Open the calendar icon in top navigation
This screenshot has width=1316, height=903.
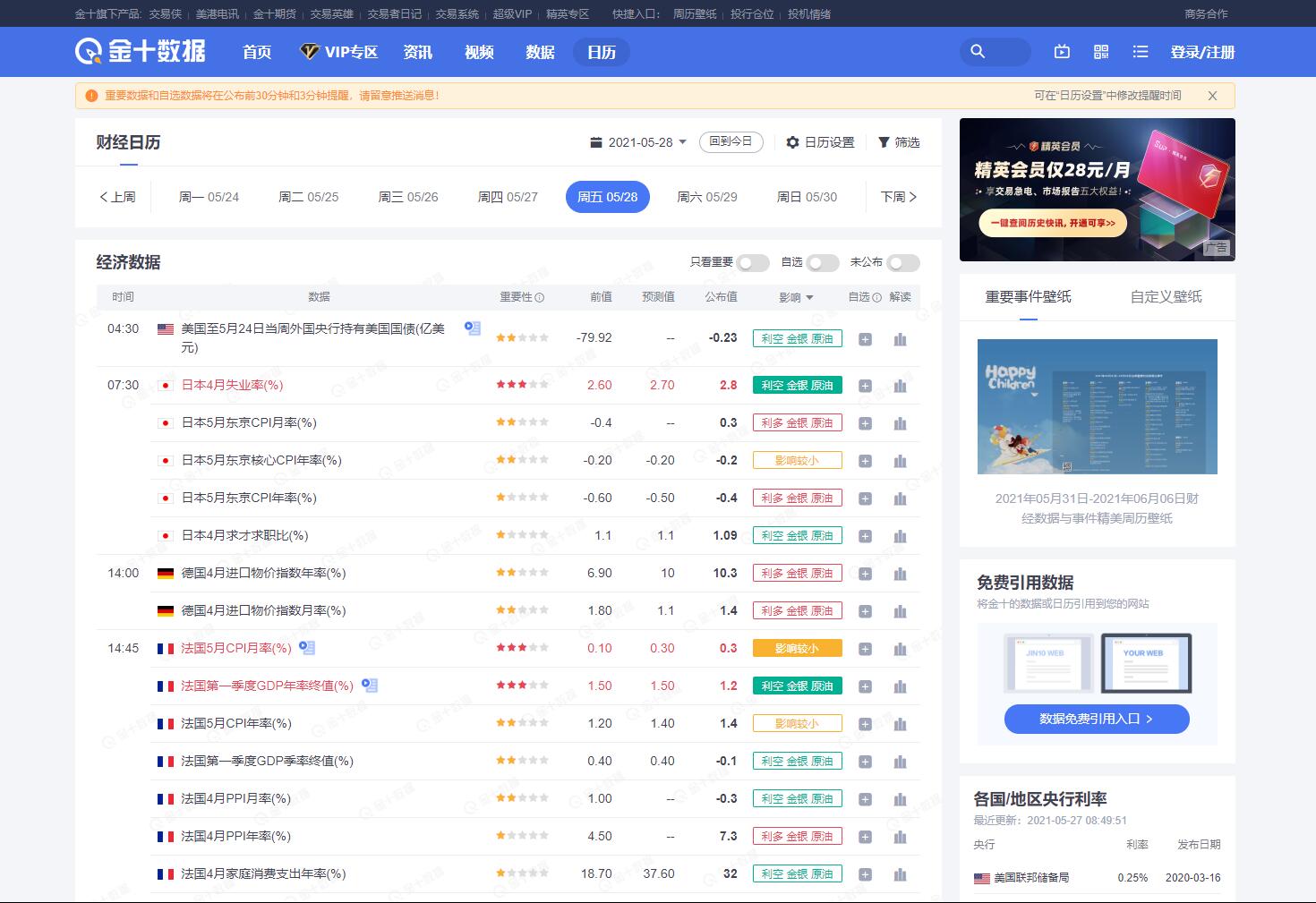point(1062,52)
